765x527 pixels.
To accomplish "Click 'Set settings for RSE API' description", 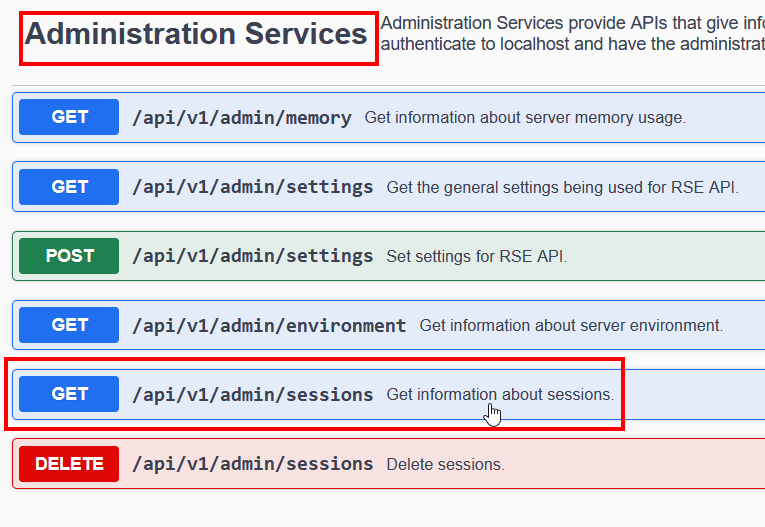I will click(x=476, y=257).
